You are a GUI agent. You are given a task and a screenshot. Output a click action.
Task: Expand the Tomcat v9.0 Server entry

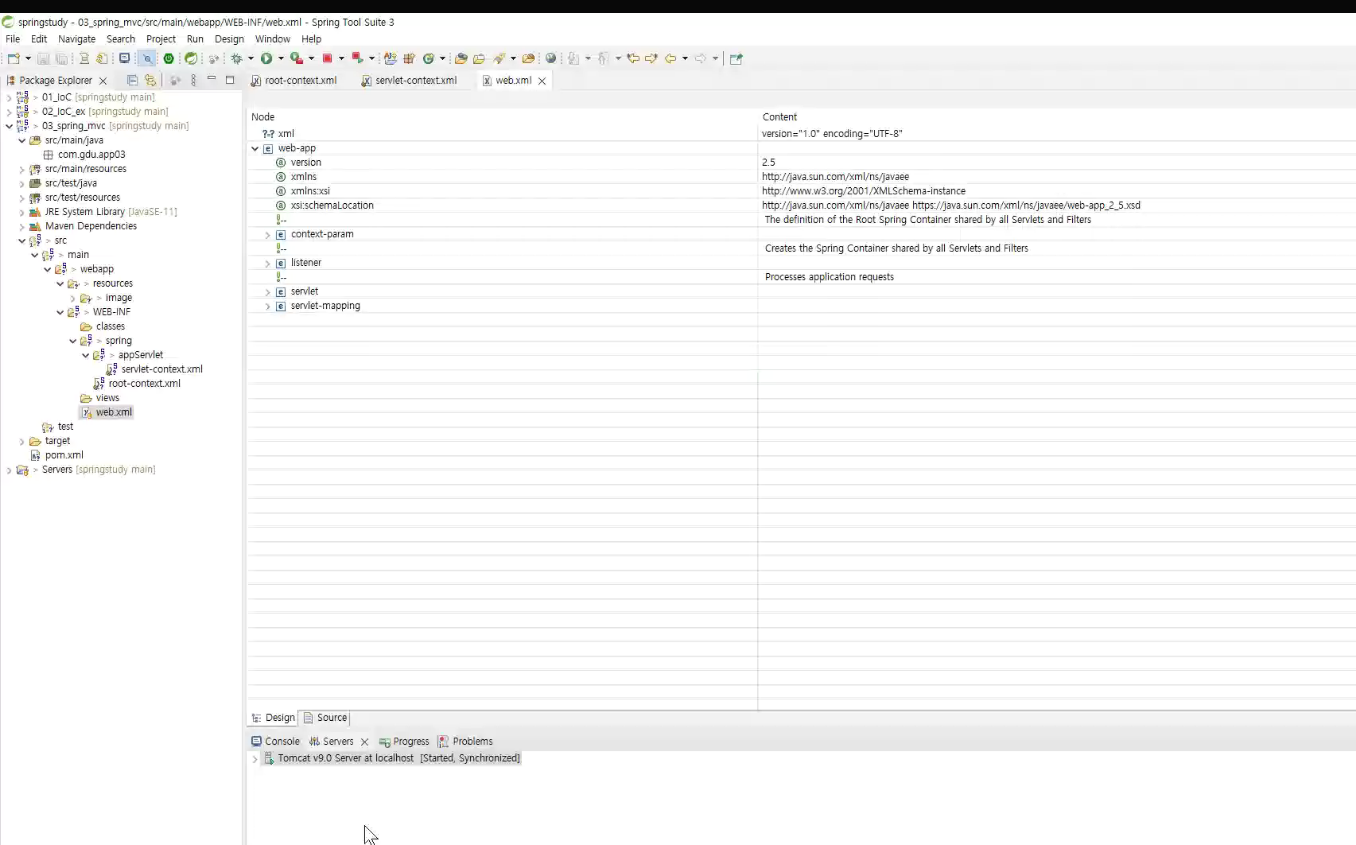pos(255,759)
